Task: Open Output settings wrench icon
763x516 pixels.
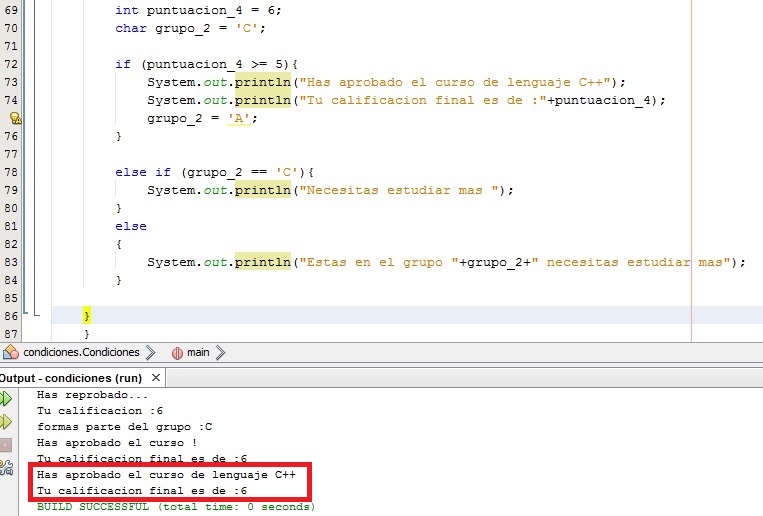Action: click(x=7, y=466)
